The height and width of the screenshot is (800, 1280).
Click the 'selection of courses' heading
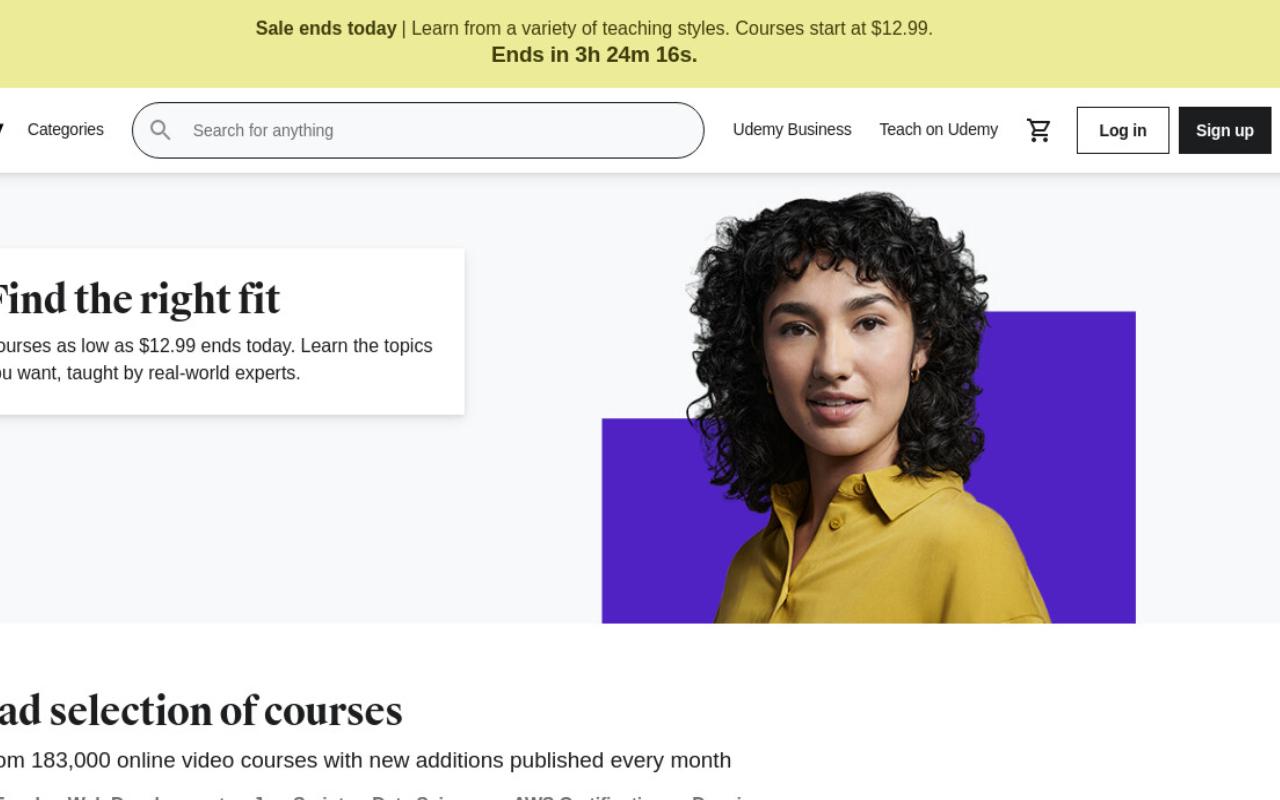200,711
